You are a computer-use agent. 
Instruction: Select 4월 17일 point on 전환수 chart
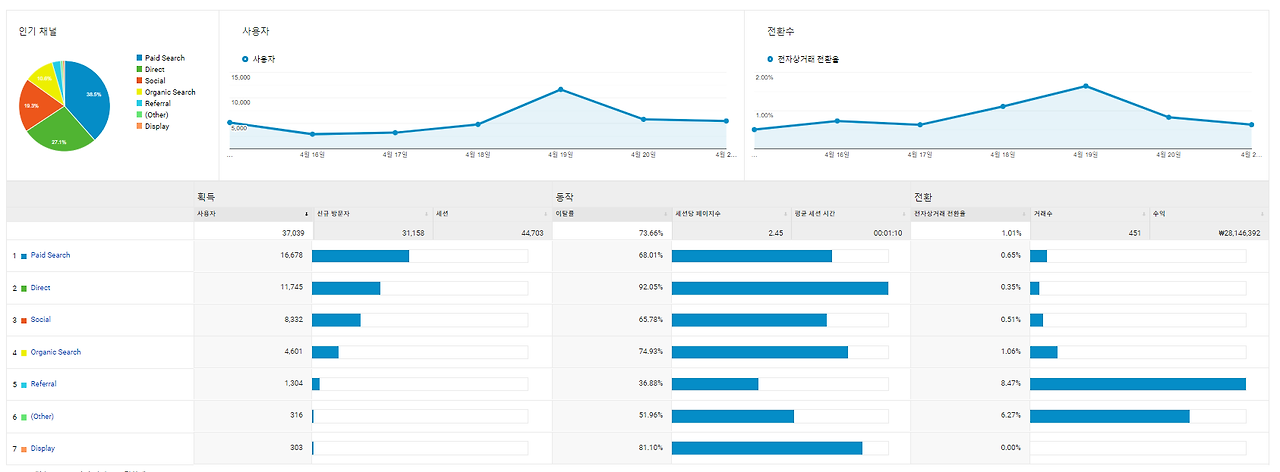[920, 124]
